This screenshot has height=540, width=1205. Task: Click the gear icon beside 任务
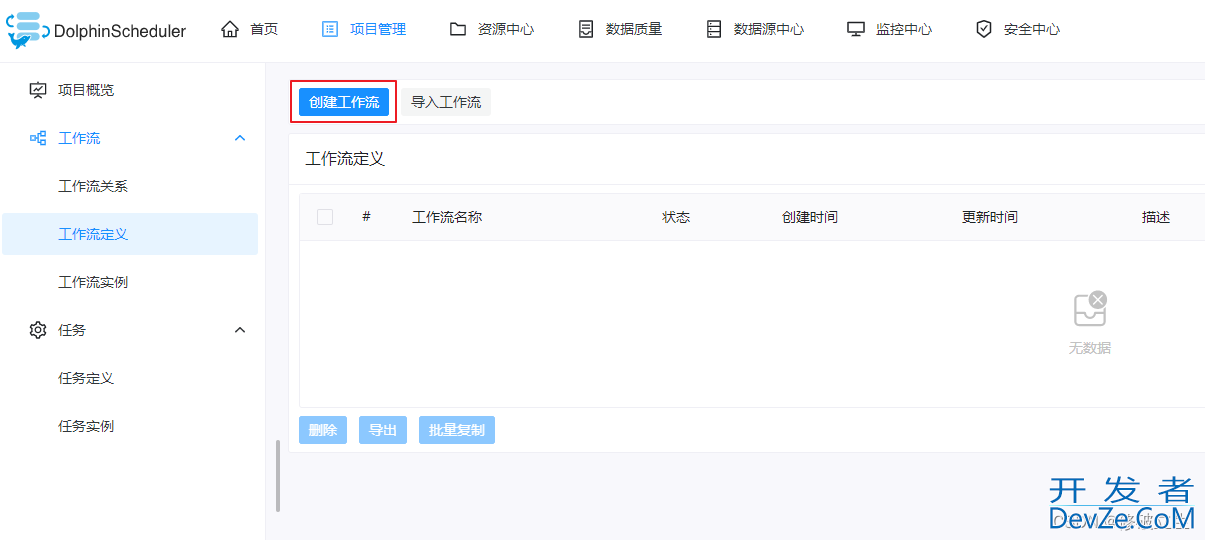click(x=38, y=330)
